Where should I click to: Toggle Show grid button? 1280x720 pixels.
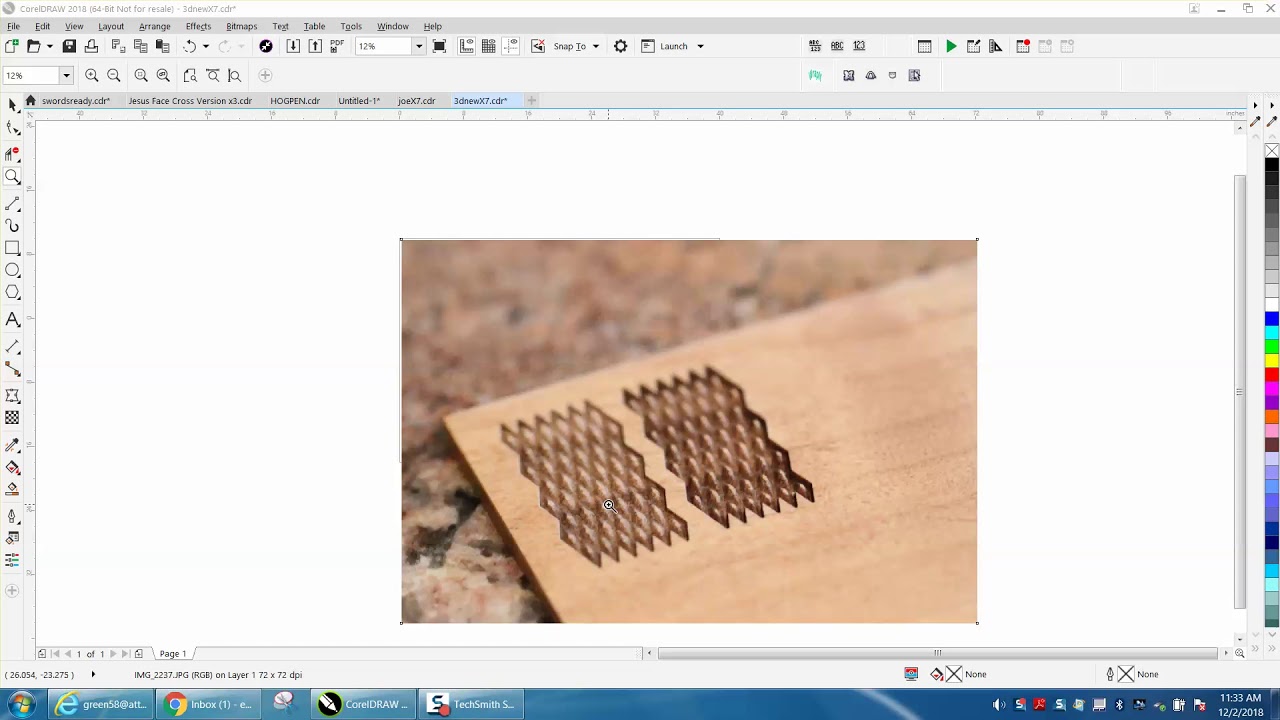[489, 46]
